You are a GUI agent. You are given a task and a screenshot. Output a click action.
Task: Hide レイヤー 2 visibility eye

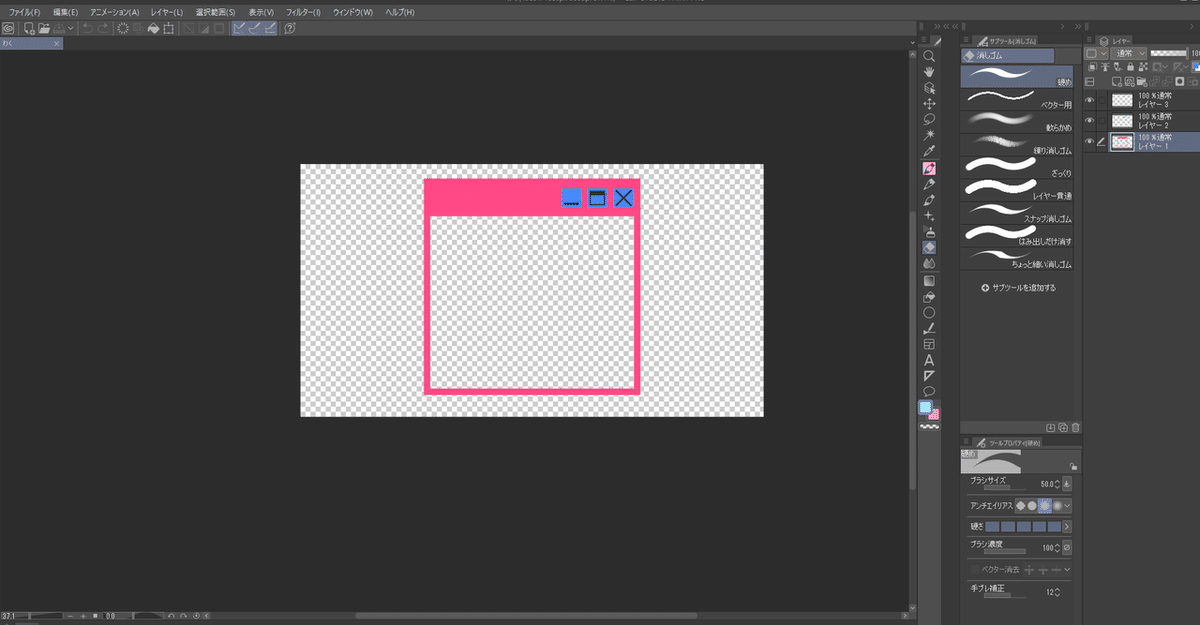1089,121
